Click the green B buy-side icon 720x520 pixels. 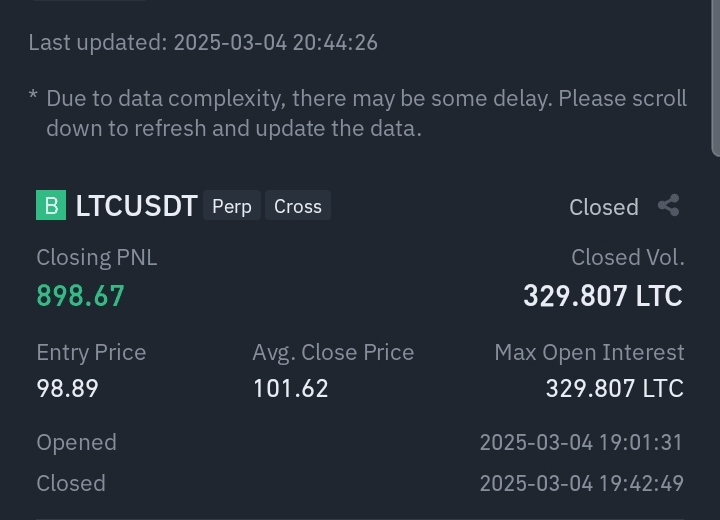coord(51,206)
